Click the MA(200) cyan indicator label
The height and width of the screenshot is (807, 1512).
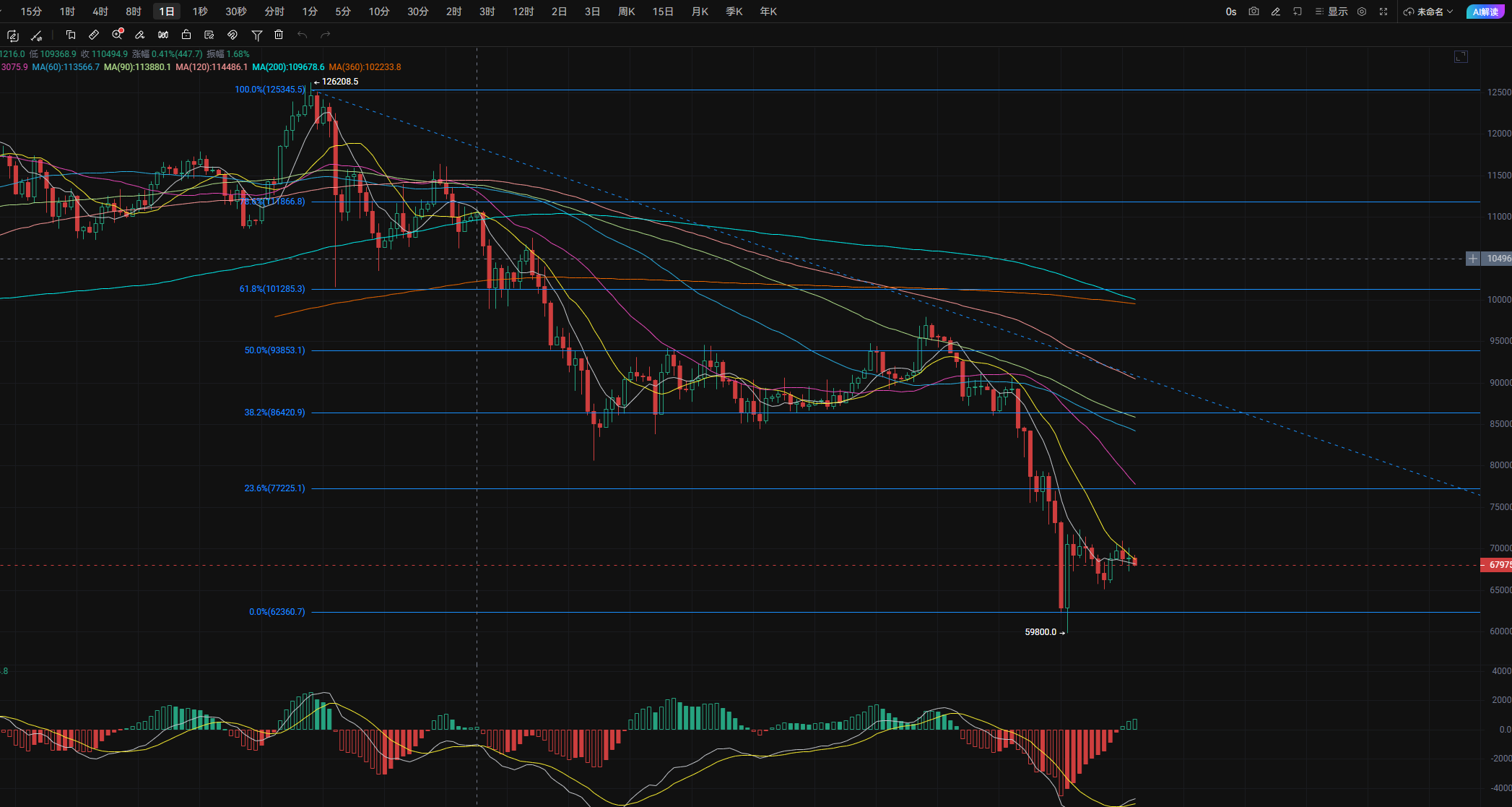288,67
